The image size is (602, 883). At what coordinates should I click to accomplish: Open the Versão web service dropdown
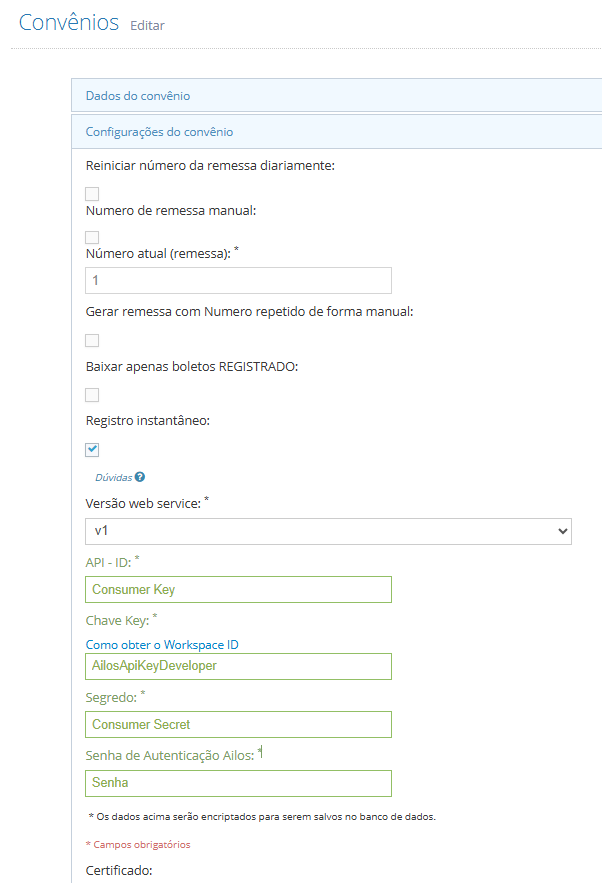click(x=328, y=531)
